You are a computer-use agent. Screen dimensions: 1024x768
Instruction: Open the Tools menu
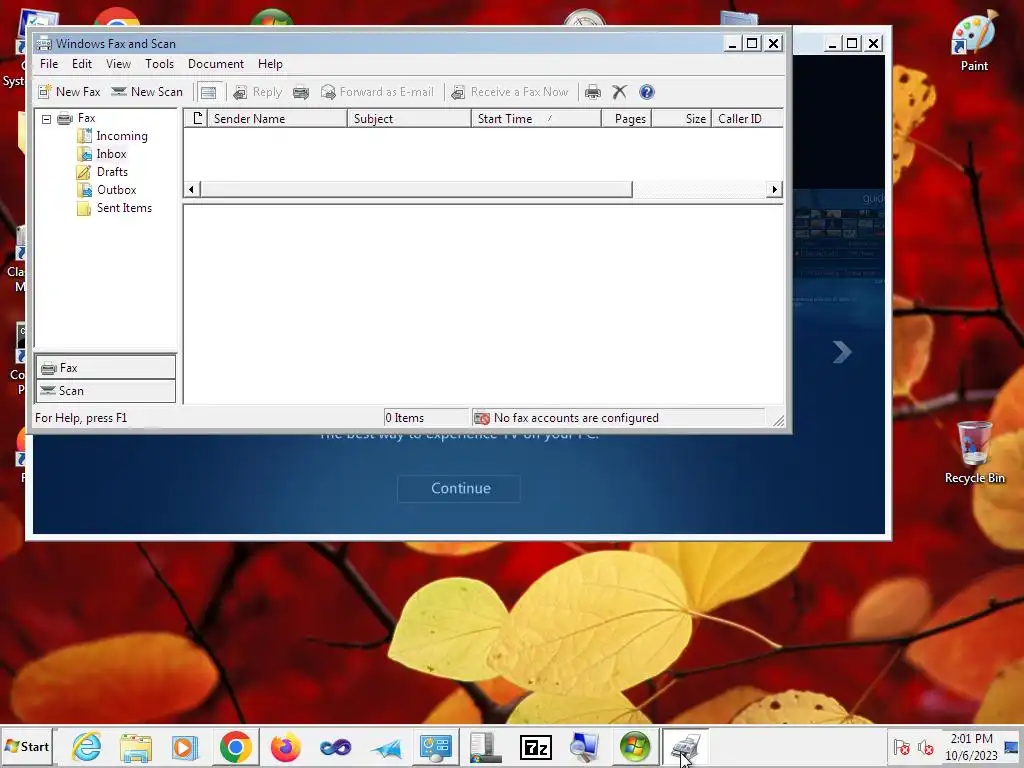coord(159,64)
